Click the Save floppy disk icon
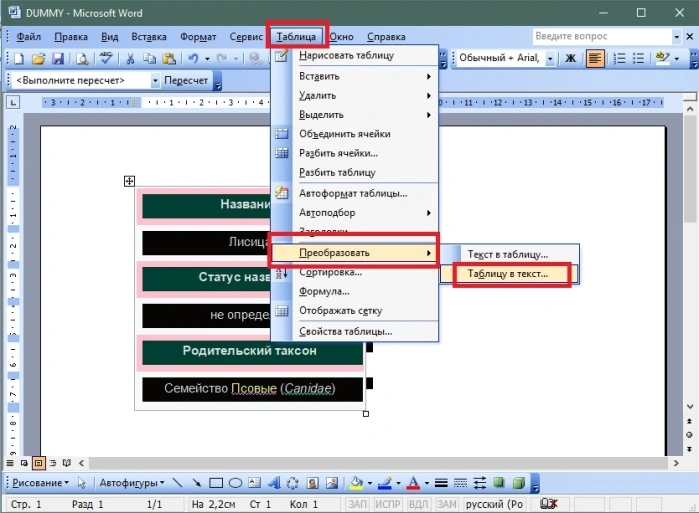Screen dimensions: 699x513 tap(58, 58)
